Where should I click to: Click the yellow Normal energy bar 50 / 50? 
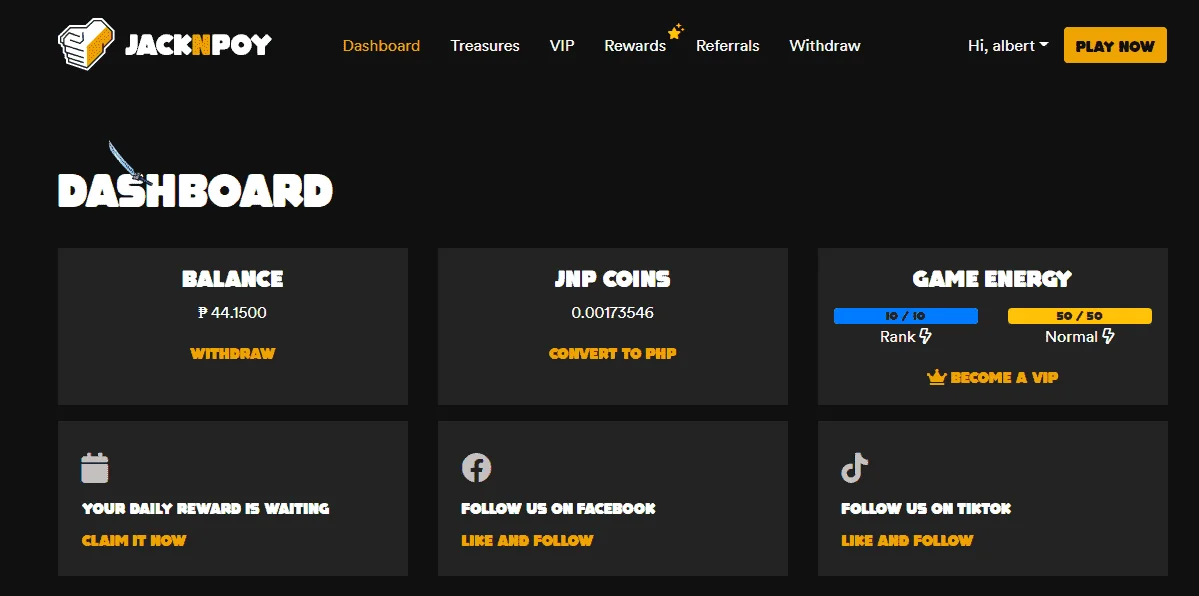1080,316
